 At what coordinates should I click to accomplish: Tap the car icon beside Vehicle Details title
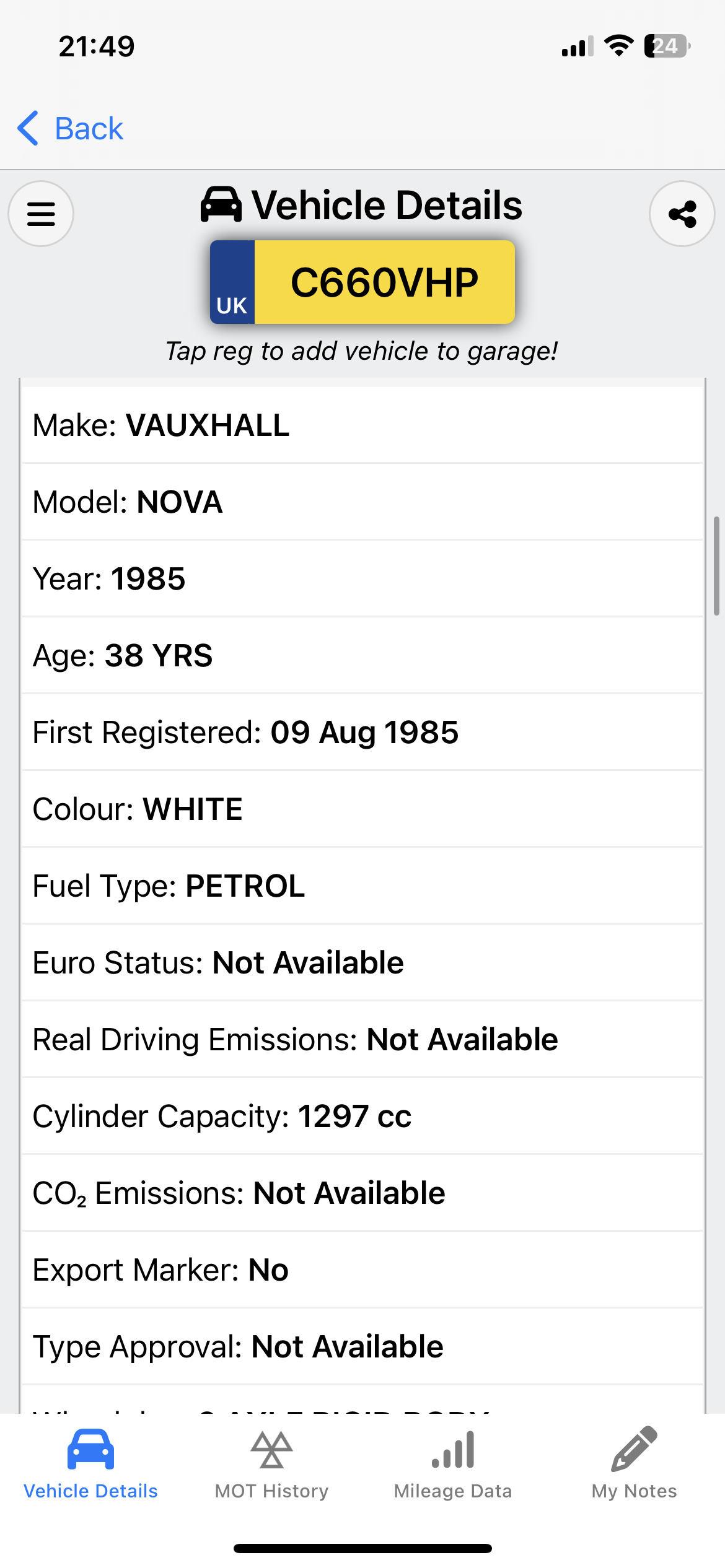pos(221,205)
